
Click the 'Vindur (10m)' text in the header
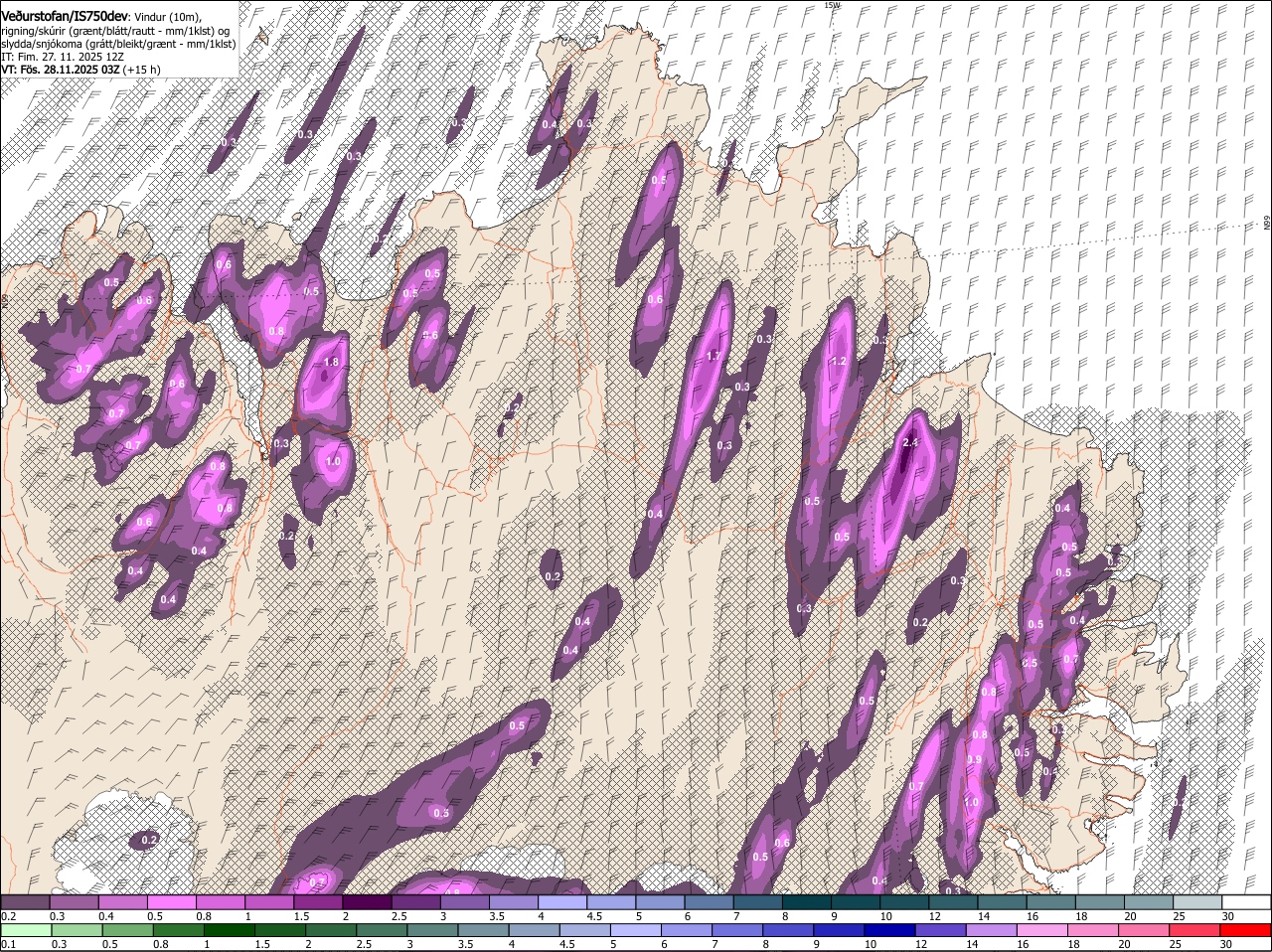(x=166, y=18)
